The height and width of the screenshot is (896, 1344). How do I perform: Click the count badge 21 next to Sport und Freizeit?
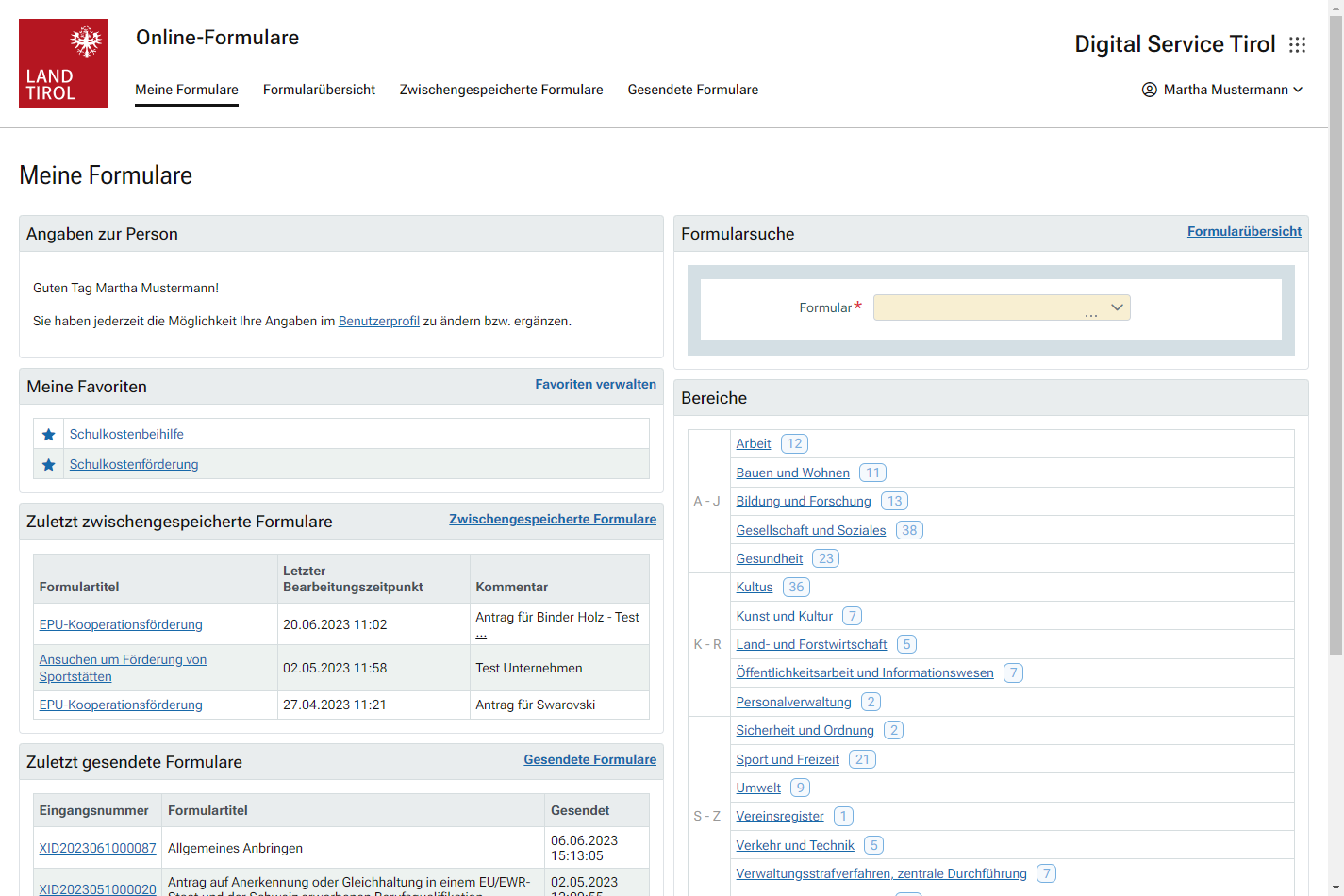coord(862,759)
